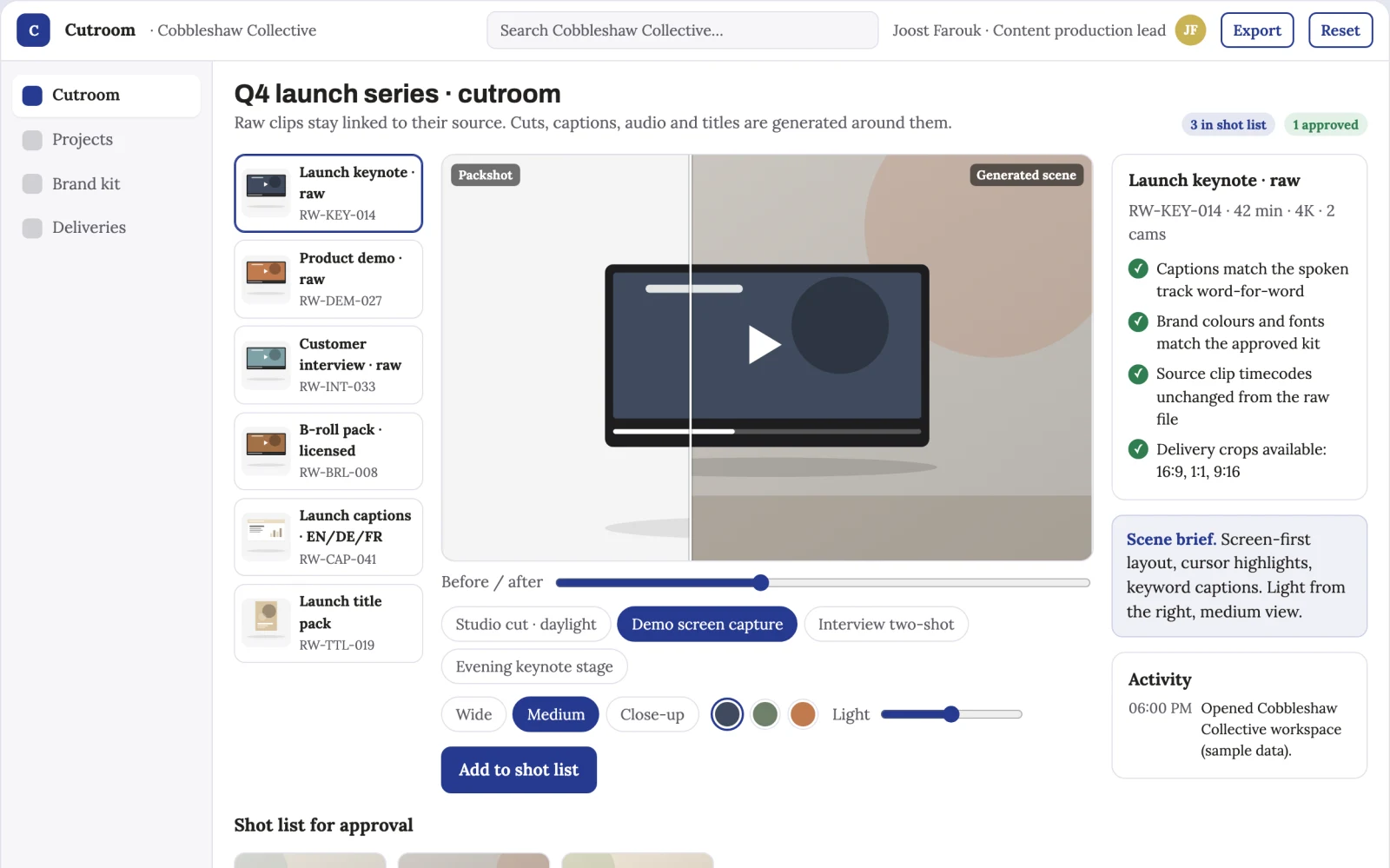The width and height of the screenshot is (1390, 868).
Task: Focus the Search Cobbleshaw Collective field
Action: 683,30
